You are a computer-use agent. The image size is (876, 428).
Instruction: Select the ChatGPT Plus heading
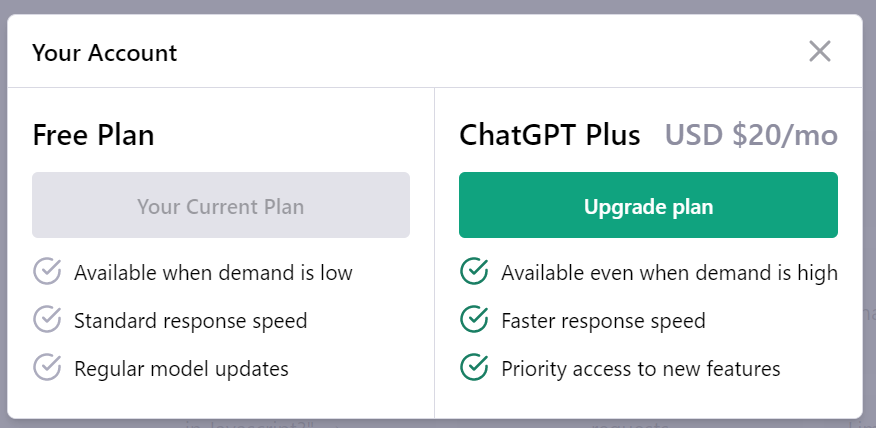(x=550, y=135)
